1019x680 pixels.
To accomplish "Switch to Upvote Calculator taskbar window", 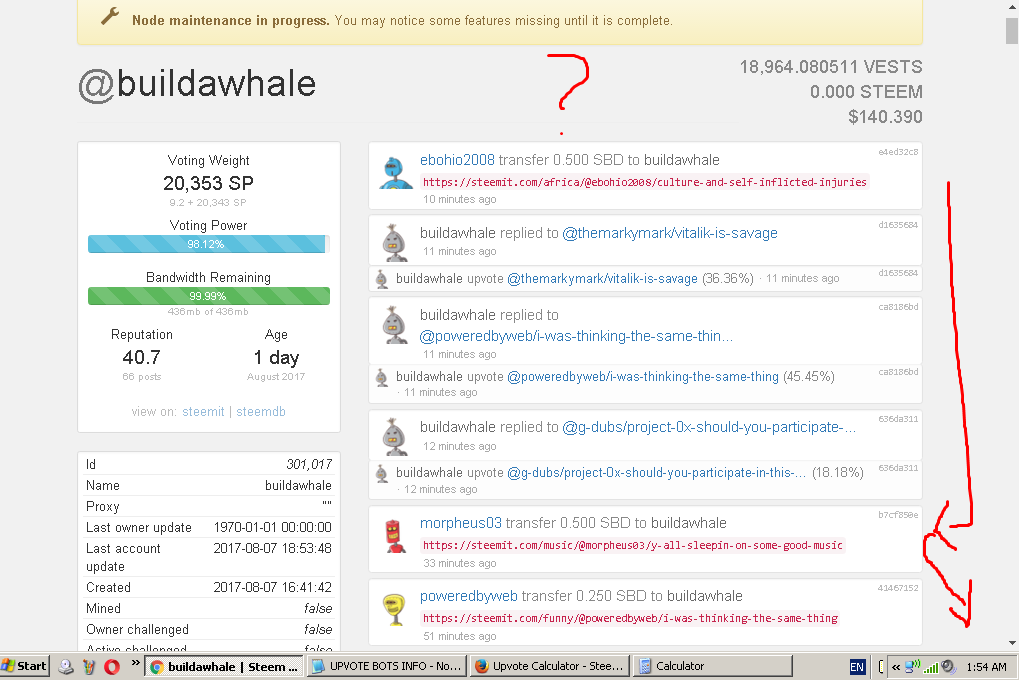I will click(549, 666).
